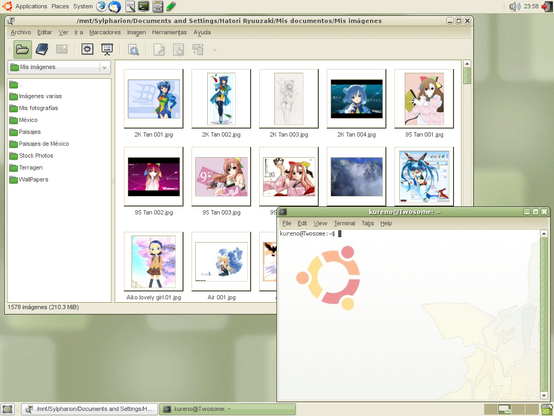Viewport: 554px width, 416px height.
Task: Open the Paisajes folder
Action: (x=25, y=132)
